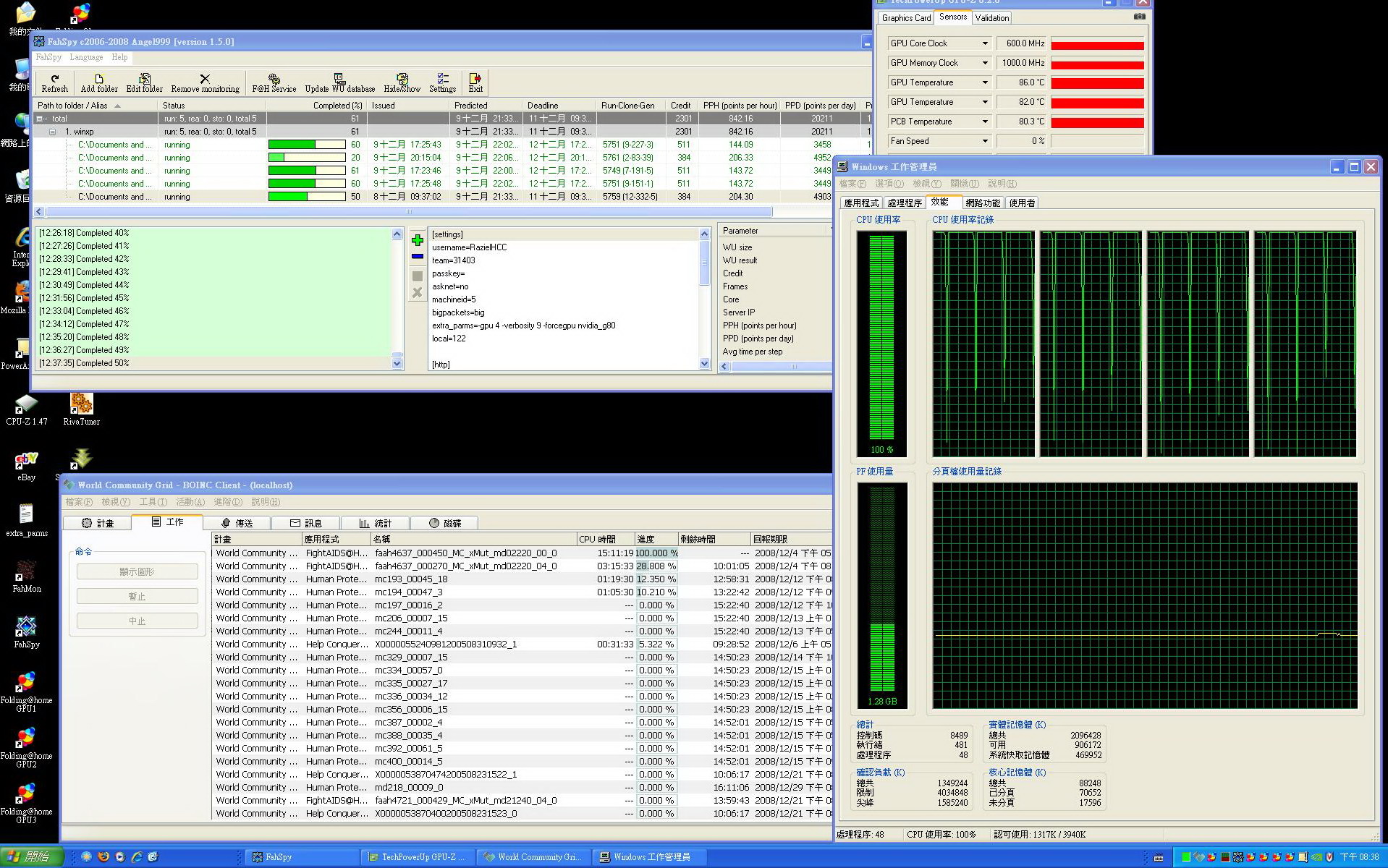
Task: Select the faah4637_000270 task row in BOINC
Action: coord(522,566)
